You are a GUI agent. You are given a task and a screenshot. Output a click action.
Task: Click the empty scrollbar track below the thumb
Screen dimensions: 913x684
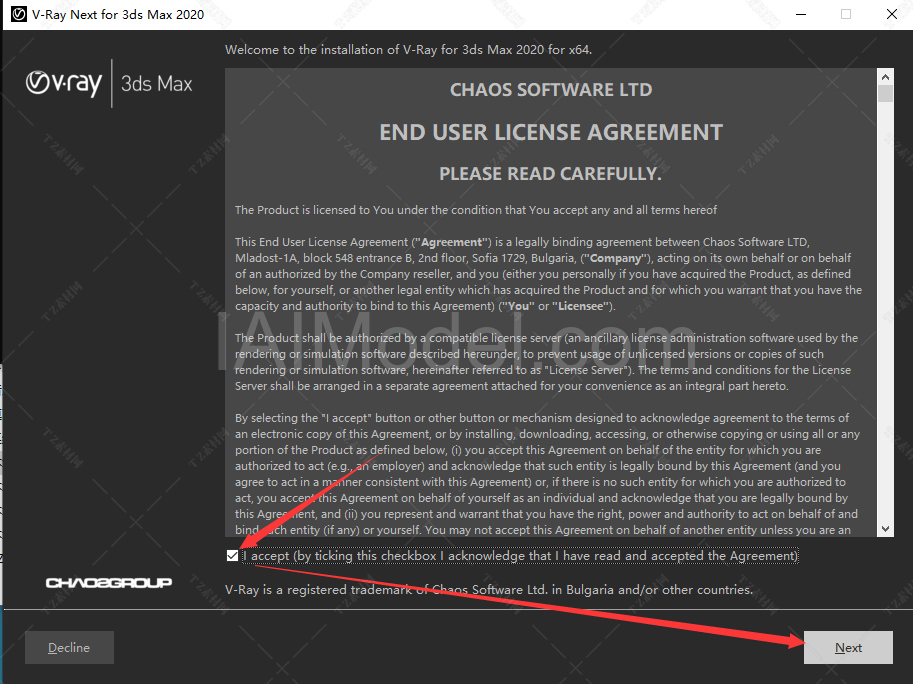[x=885, y=311]
